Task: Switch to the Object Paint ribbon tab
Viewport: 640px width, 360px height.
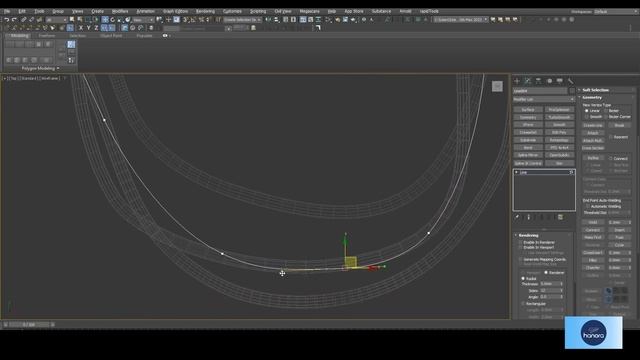Action: [111, 36]
